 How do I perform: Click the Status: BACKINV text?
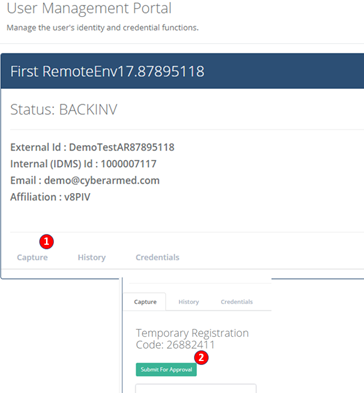(64, 109)
